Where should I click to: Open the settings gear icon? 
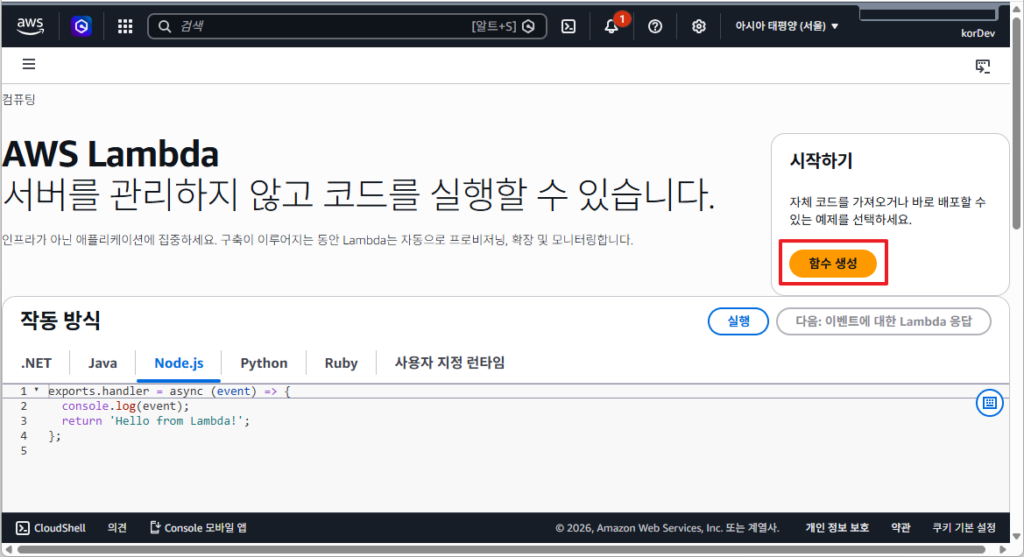coord(699,26)
